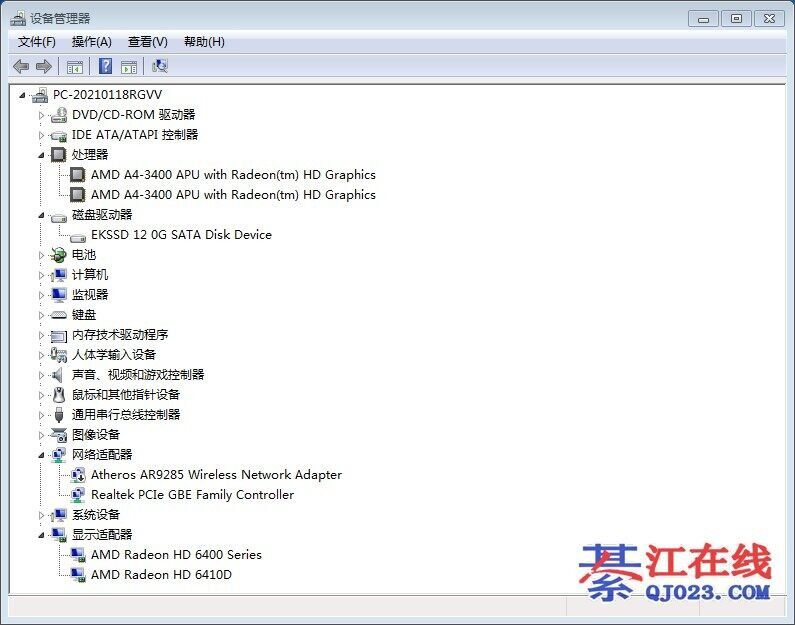
Task: Click the second AMD A4-3400 APU processor icon
Action: [x=78, y=195]
